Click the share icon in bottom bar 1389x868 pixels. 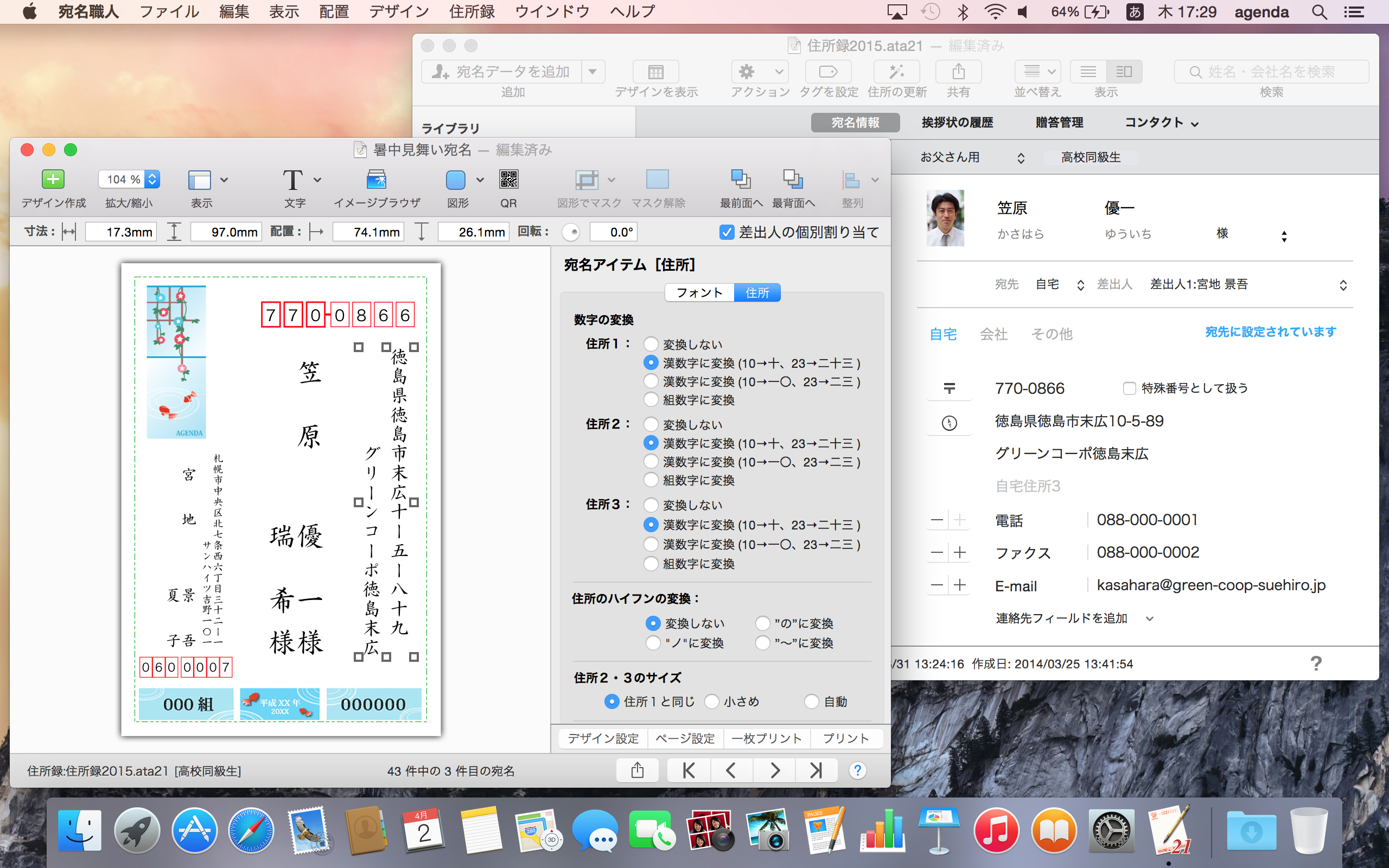tap(637, 770)
